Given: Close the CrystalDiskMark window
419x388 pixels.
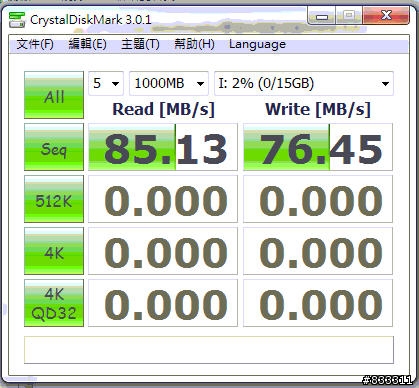Looking at the screenshot, I should pyautogui.click(x=386, y=16).
